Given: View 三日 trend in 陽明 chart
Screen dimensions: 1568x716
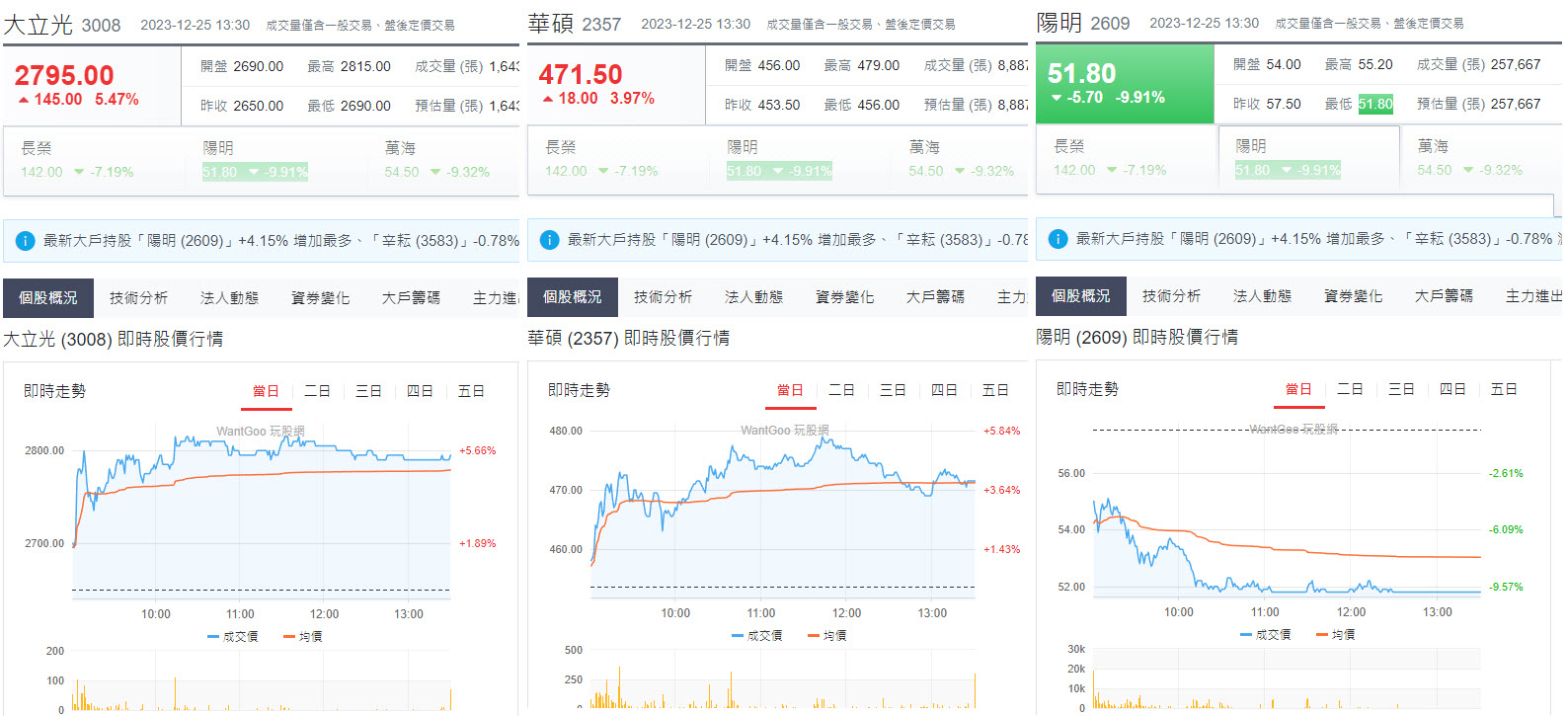Looking at the screenshot, I should 1402,390.
